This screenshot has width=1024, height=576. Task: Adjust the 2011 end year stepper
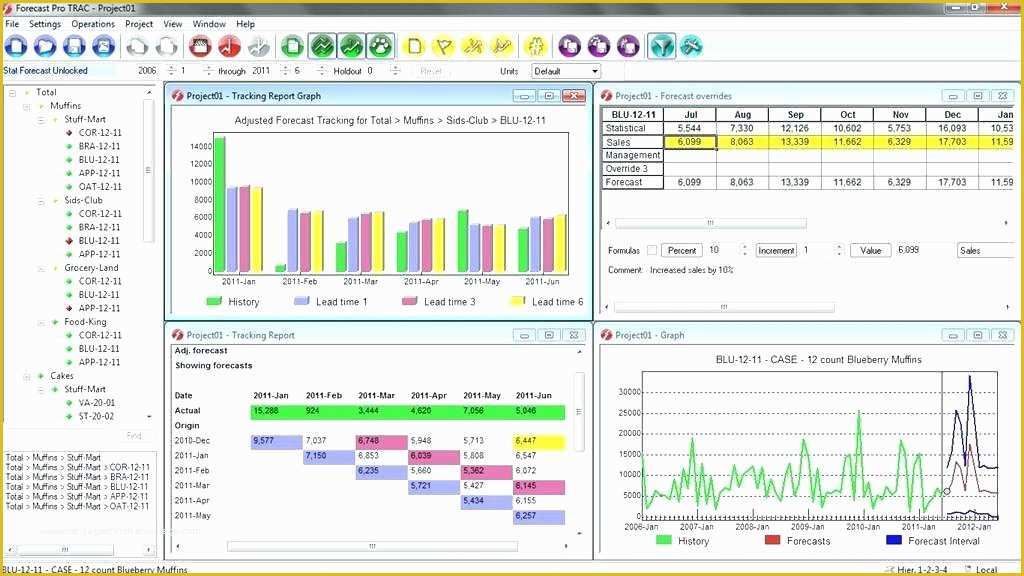pyautogui.click(x=285, y=71)
